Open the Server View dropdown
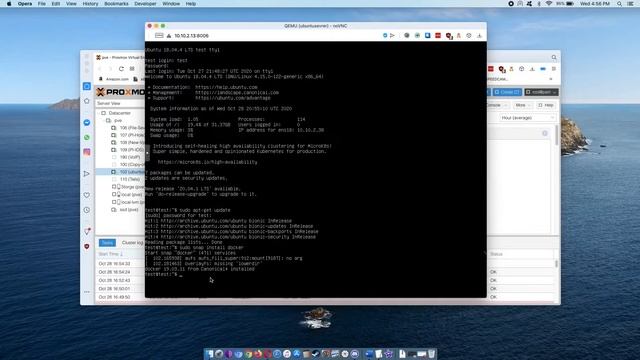 point(120,104)
